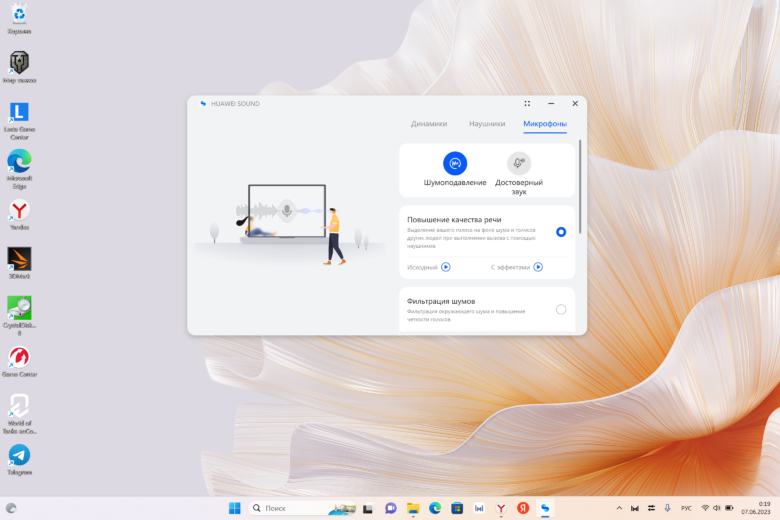Open the Windows Start menu
The height and width of the screenshot is (520, 780).
(x=234, y=508)
